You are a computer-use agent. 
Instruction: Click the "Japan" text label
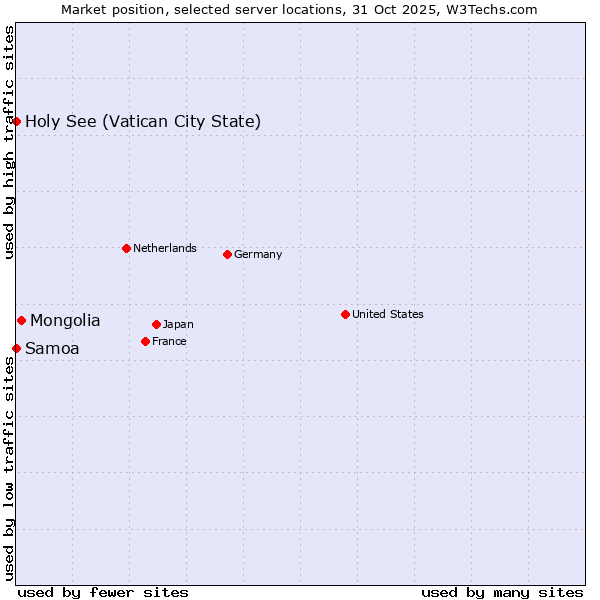point(178,324)
